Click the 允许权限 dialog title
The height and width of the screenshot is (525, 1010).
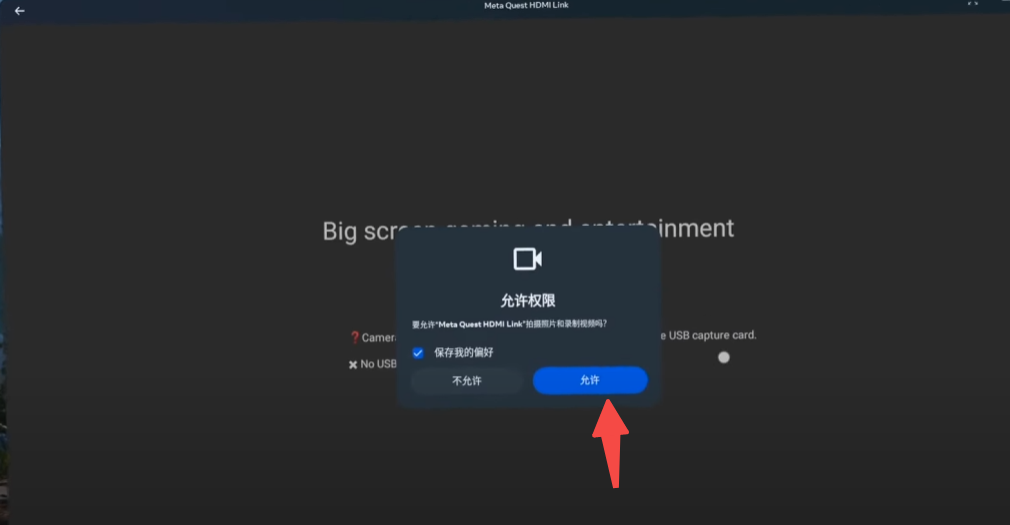(528, 300)
